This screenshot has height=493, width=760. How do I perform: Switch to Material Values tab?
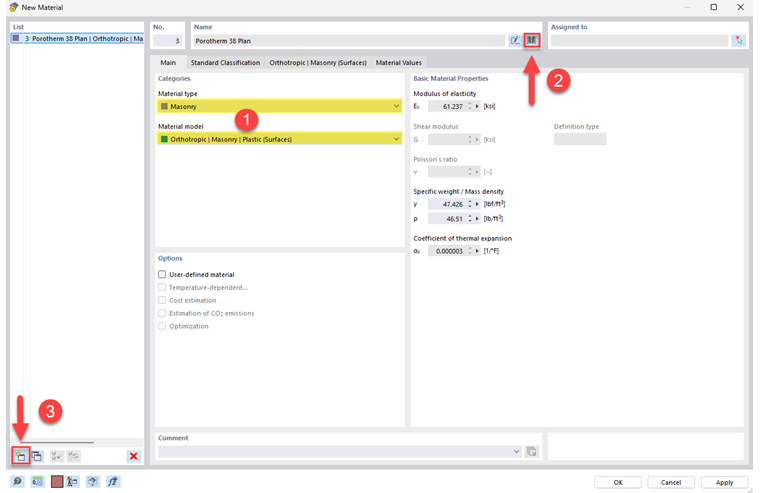[398, 63]
